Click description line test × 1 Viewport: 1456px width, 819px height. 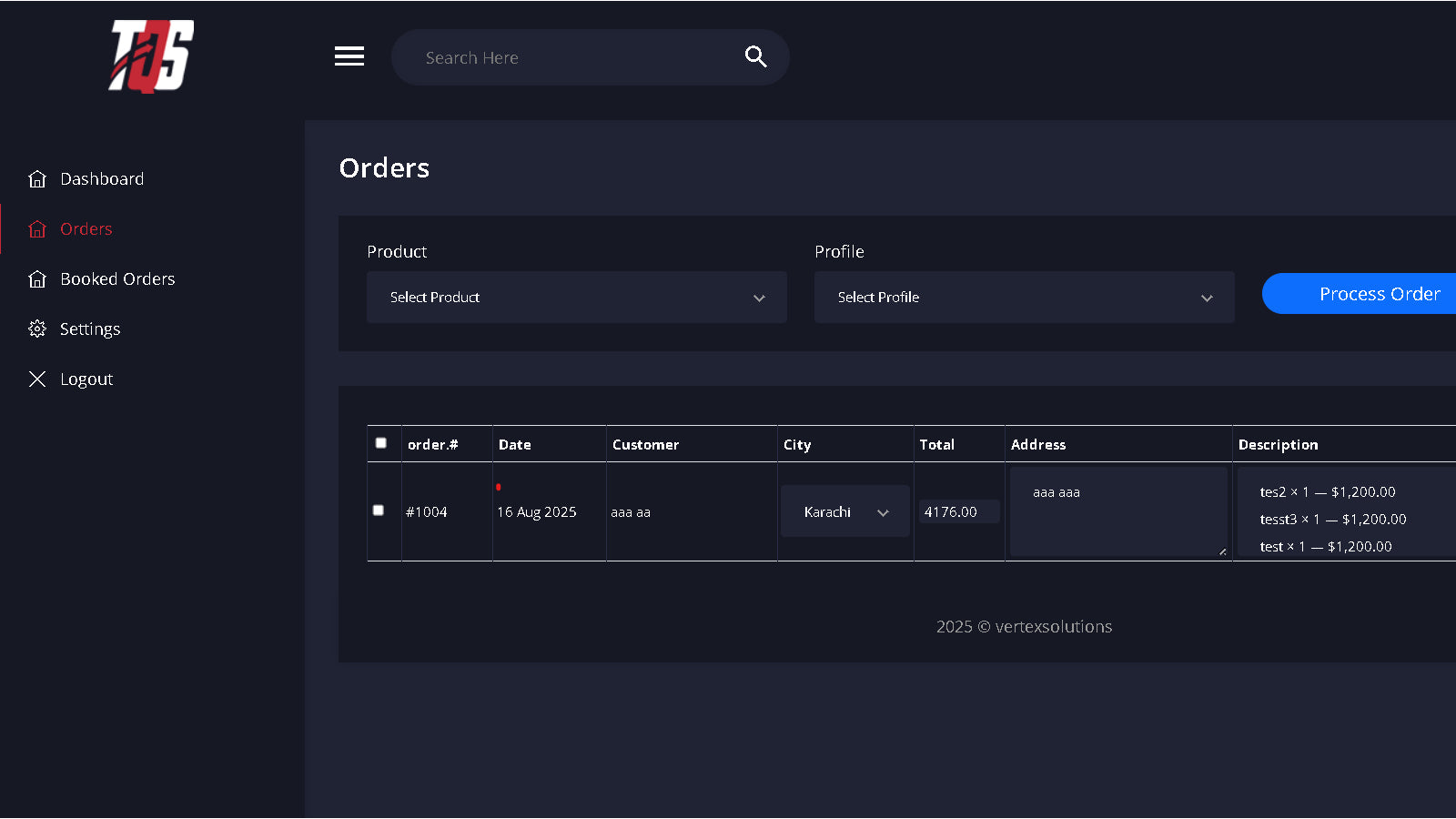1326,547
